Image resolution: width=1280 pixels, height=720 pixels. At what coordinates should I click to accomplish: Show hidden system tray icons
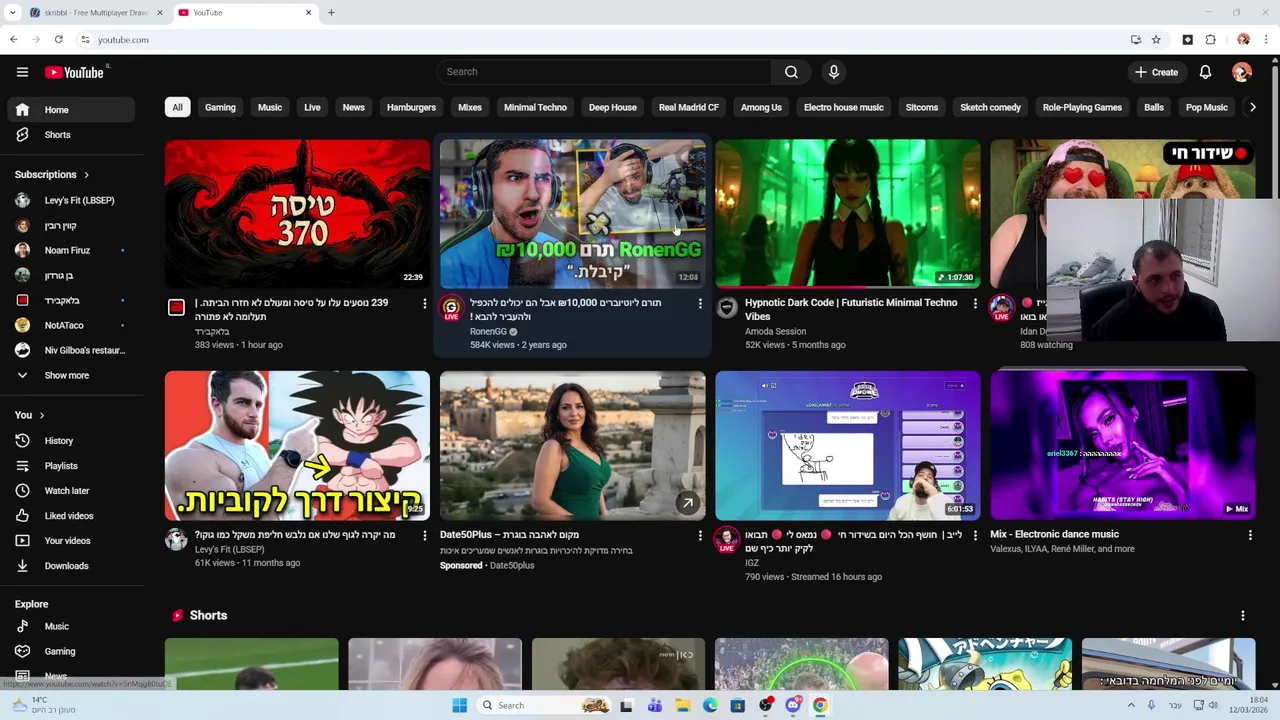click(1131, 705)
